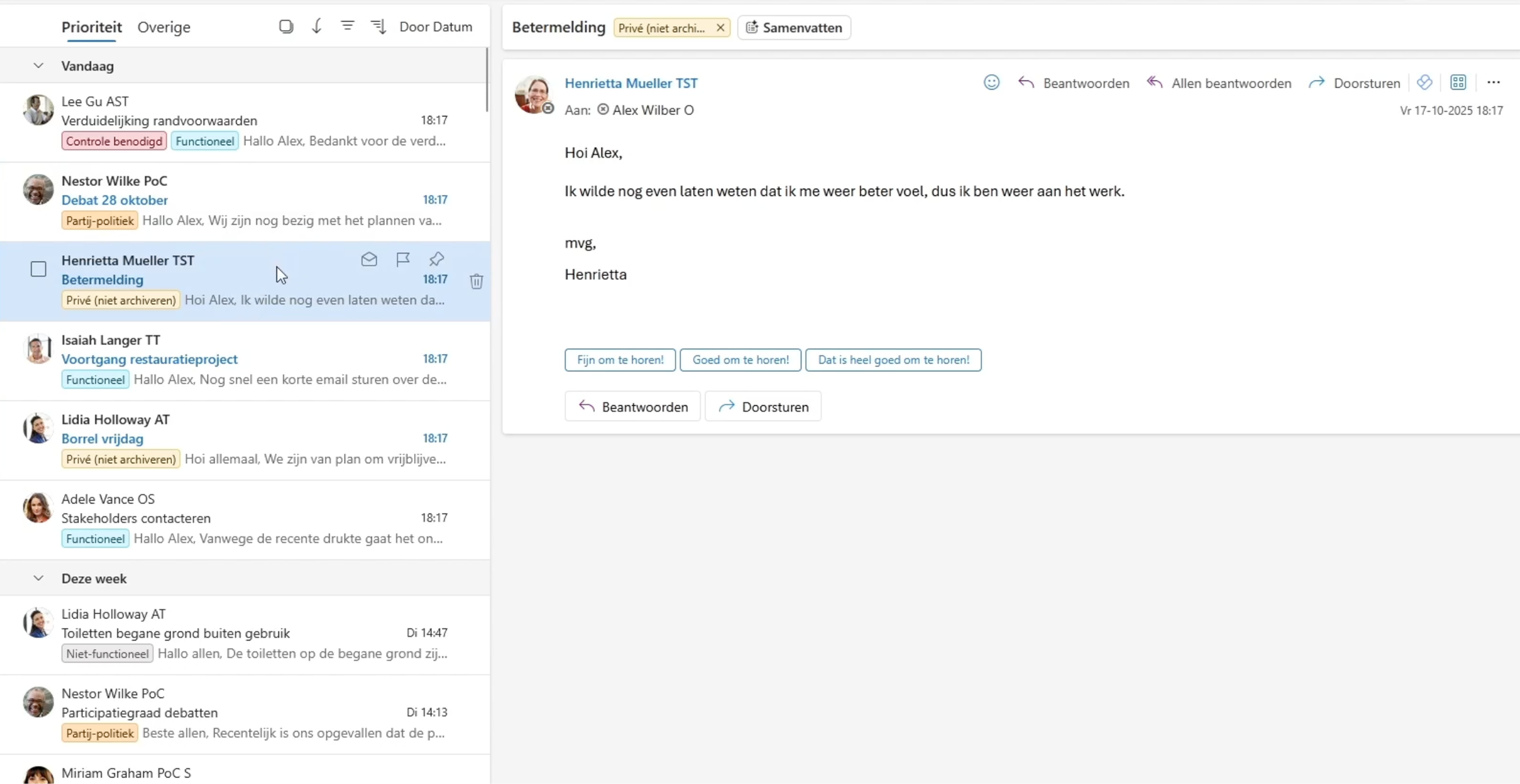
Task: Click Lee Gu AST avatar in message list
Action: (38, 110)
